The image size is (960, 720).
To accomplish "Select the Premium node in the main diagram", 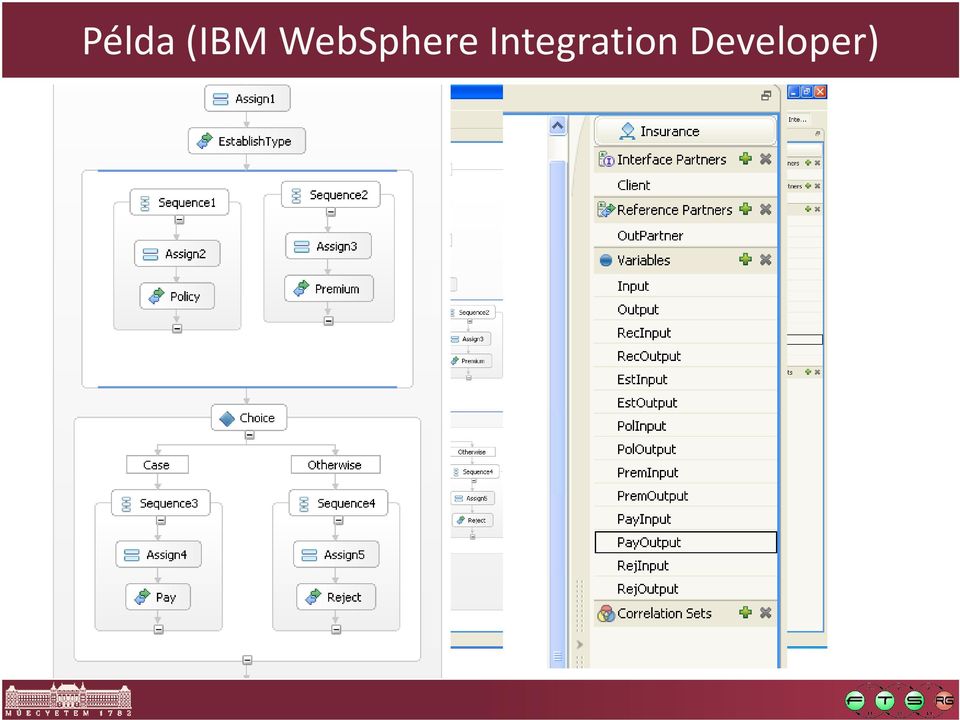I will [x=329, y=289].
